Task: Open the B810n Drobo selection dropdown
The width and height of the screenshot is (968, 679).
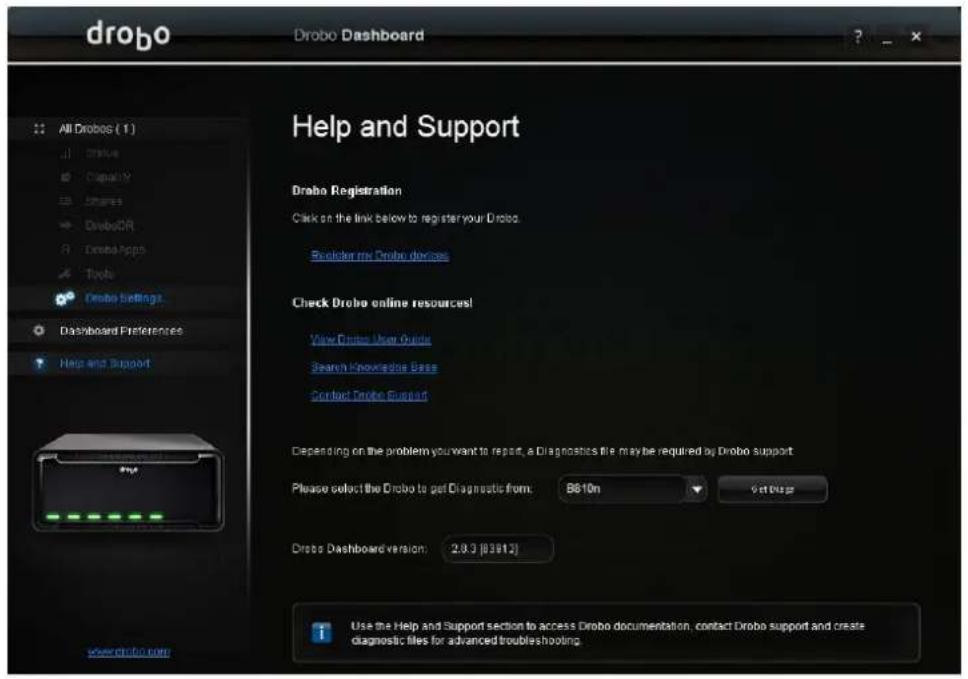Action: point(633,489)
